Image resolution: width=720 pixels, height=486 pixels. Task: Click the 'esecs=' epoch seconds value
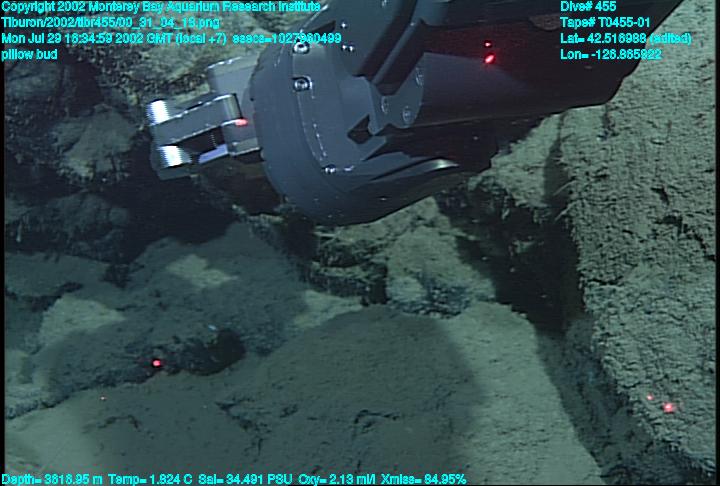[287, 38]
